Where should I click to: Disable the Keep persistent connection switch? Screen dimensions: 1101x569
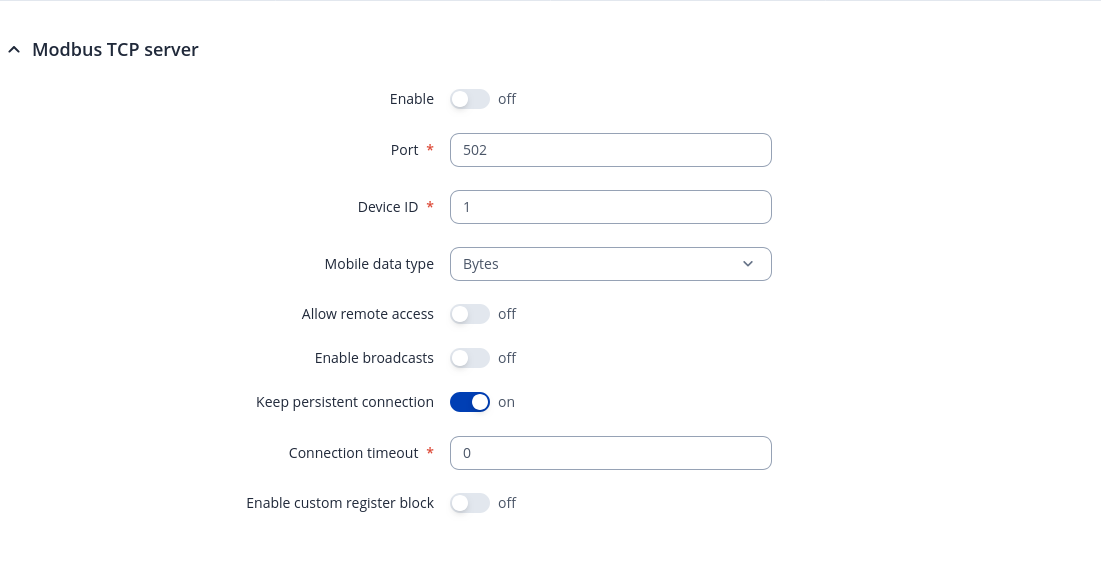(469, 402)
